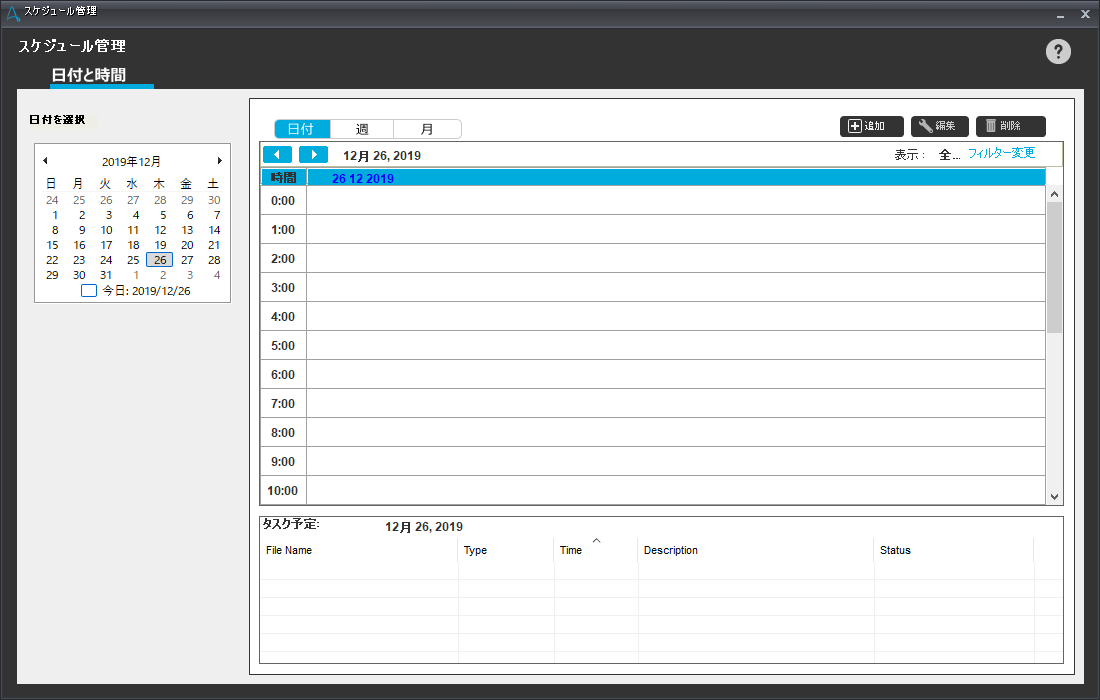
Task: Open the フィルター変更 filter link
Action: pyautogui.click(x=1001, y=153)
